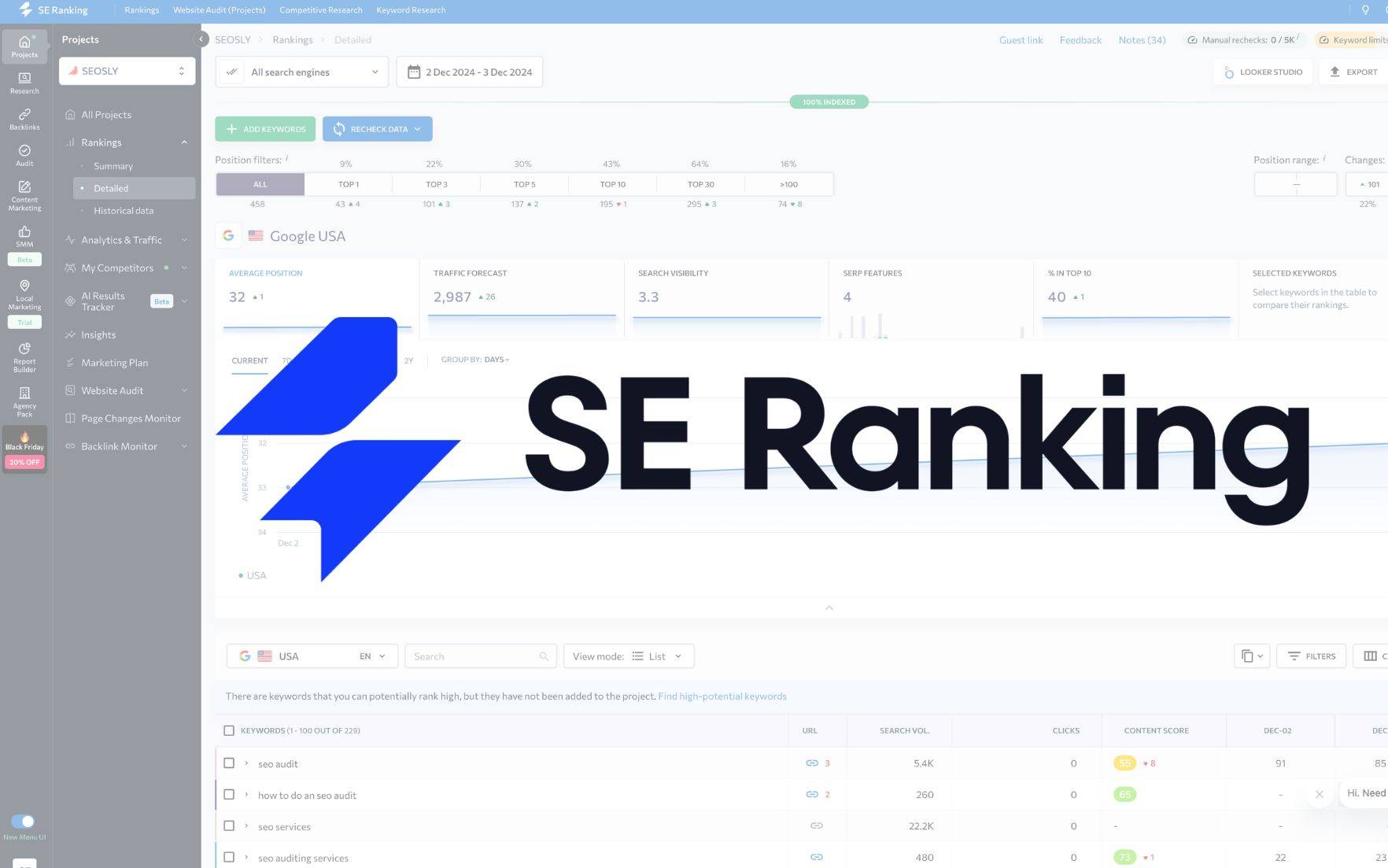Viewport: 1388px width, 868px height.
Task: Select the TOP 10 position filter tab
Action: click(x=613, y=184)
